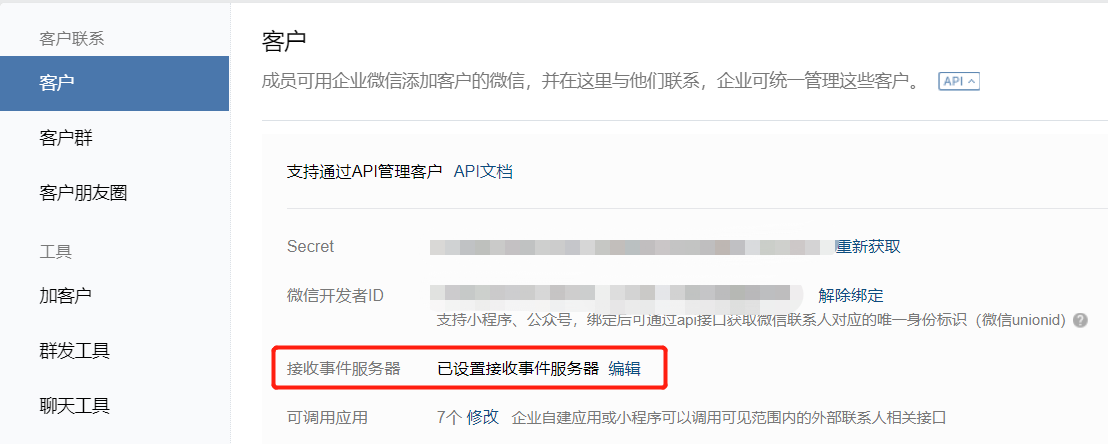Click 编辑 for 接收事件服务器

625,368
